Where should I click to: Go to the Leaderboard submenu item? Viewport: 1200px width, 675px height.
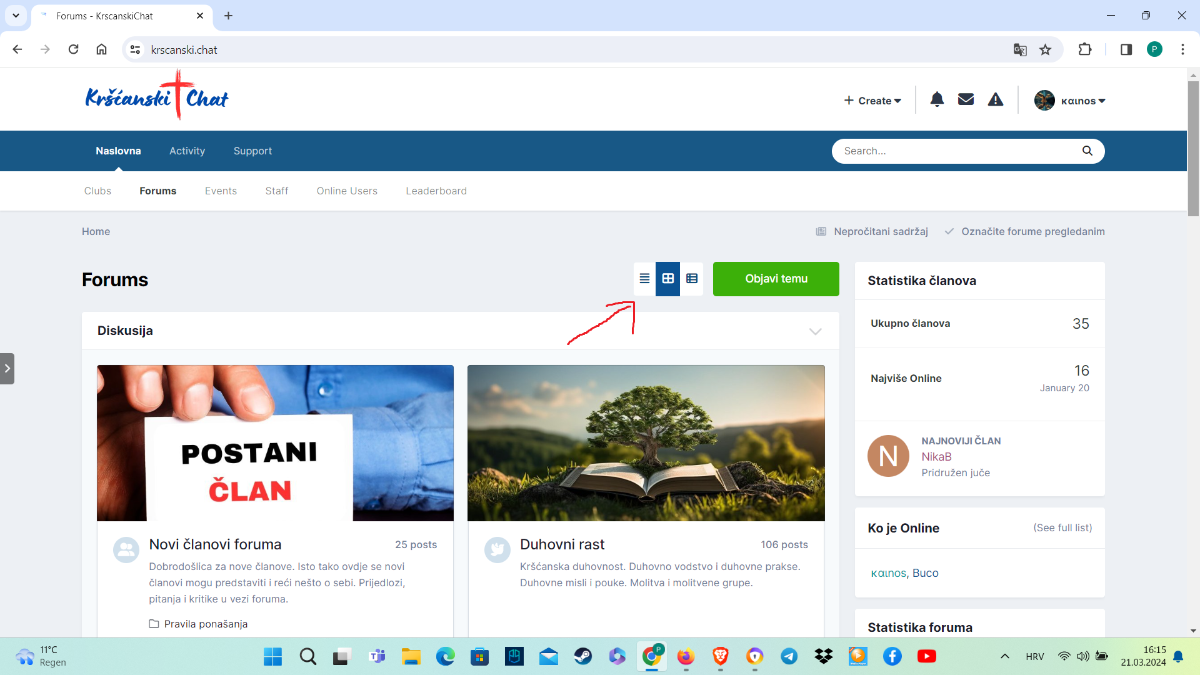(x=436, y=191)
